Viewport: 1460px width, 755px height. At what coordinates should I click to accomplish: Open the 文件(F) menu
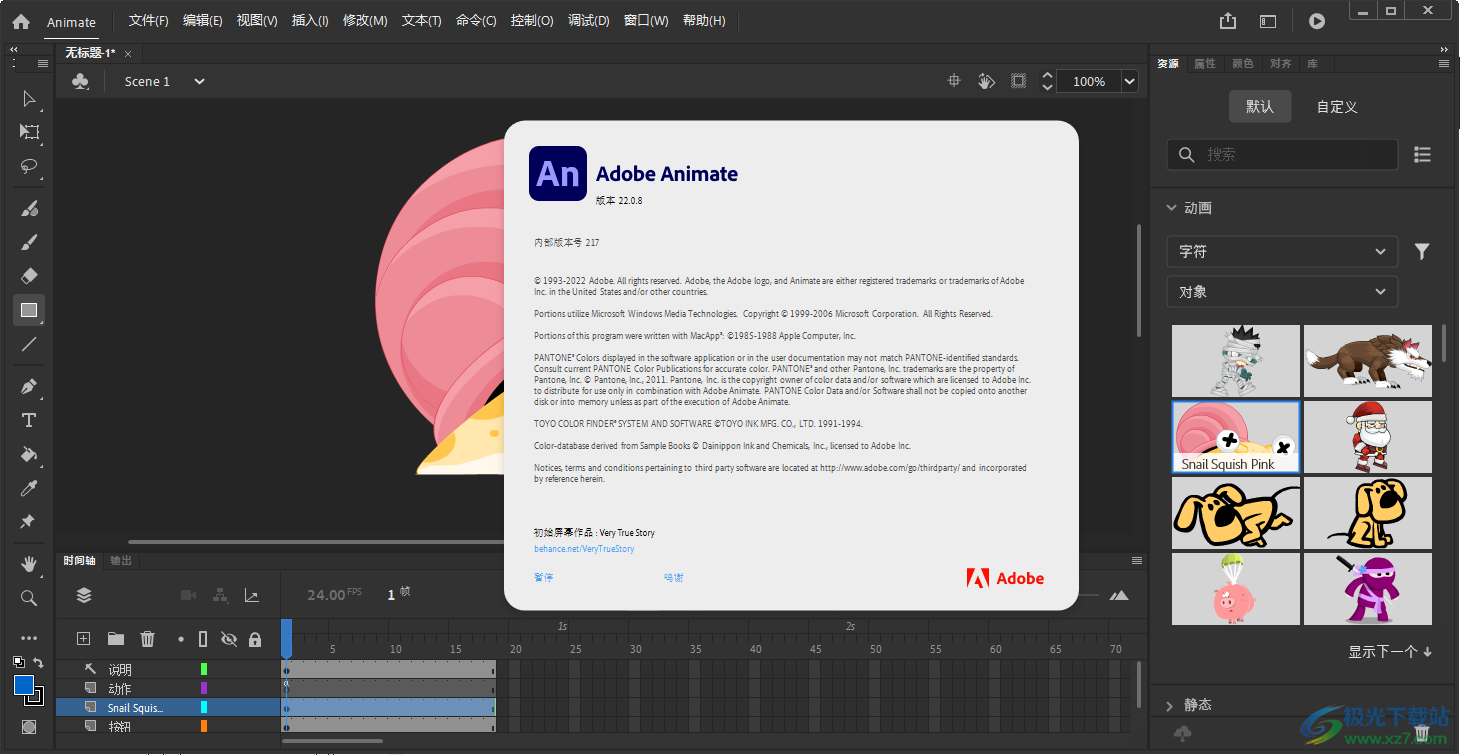pyautogui.click(x=148, y=21)
